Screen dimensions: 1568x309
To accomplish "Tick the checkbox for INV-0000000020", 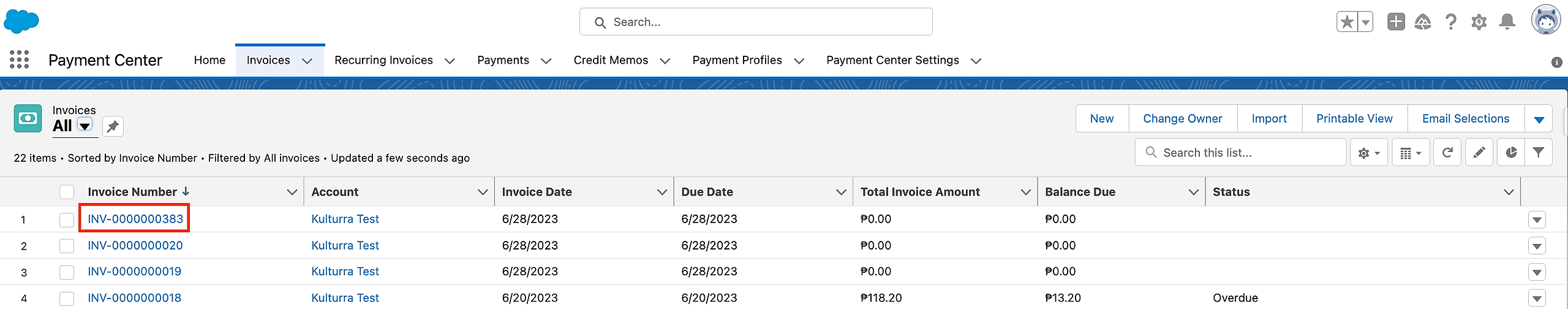I will (x=67, y=246).
